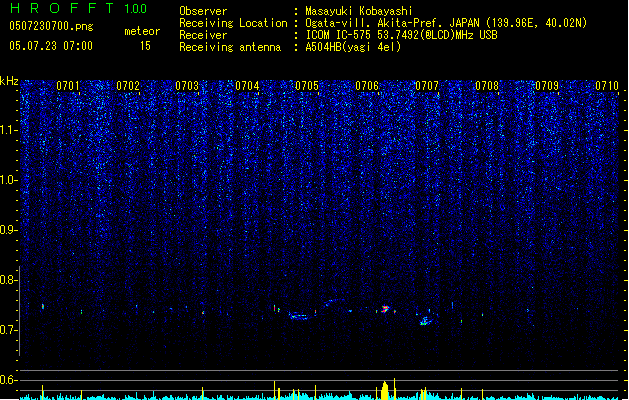This screenshot has width=629, height=400.
Task: Click the 0702 time marker
Action: [128, 86]
